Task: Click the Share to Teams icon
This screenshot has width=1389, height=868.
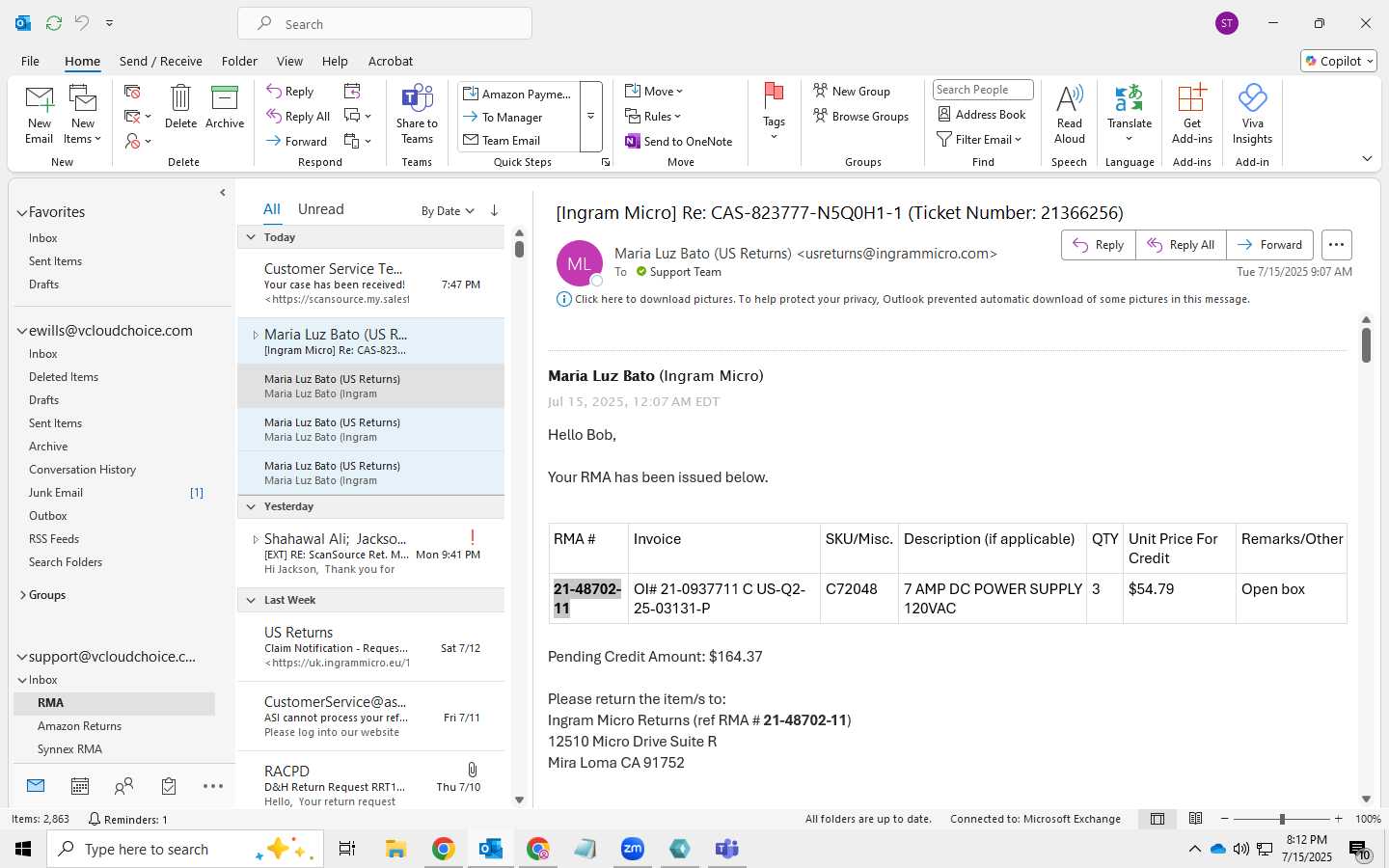Action: tap(417, 115)
